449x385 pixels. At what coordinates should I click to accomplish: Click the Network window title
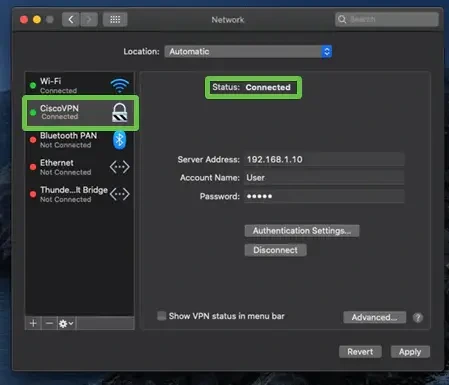point(228,20)
